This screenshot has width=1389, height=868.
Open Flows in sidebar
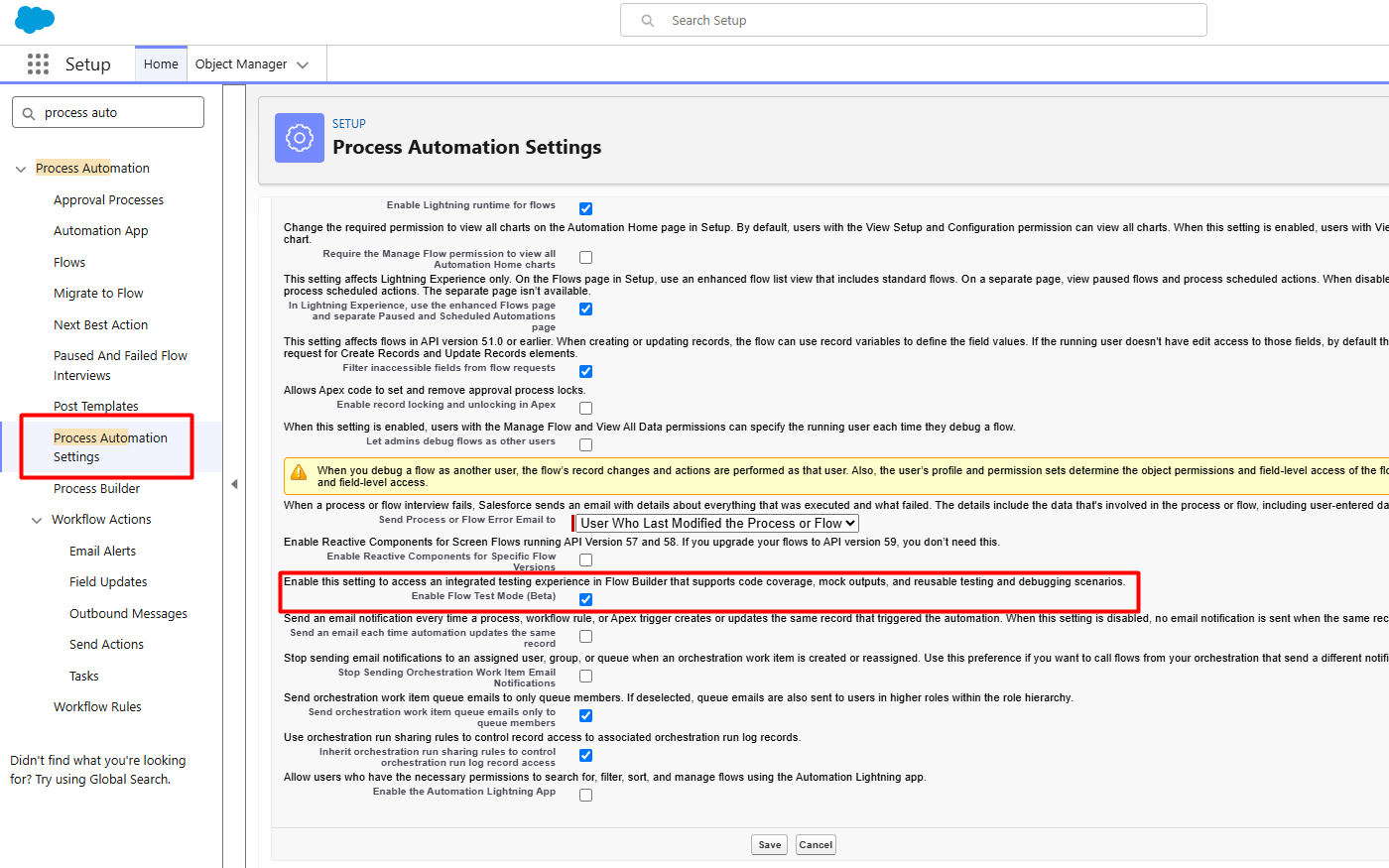tap(69, 262)
